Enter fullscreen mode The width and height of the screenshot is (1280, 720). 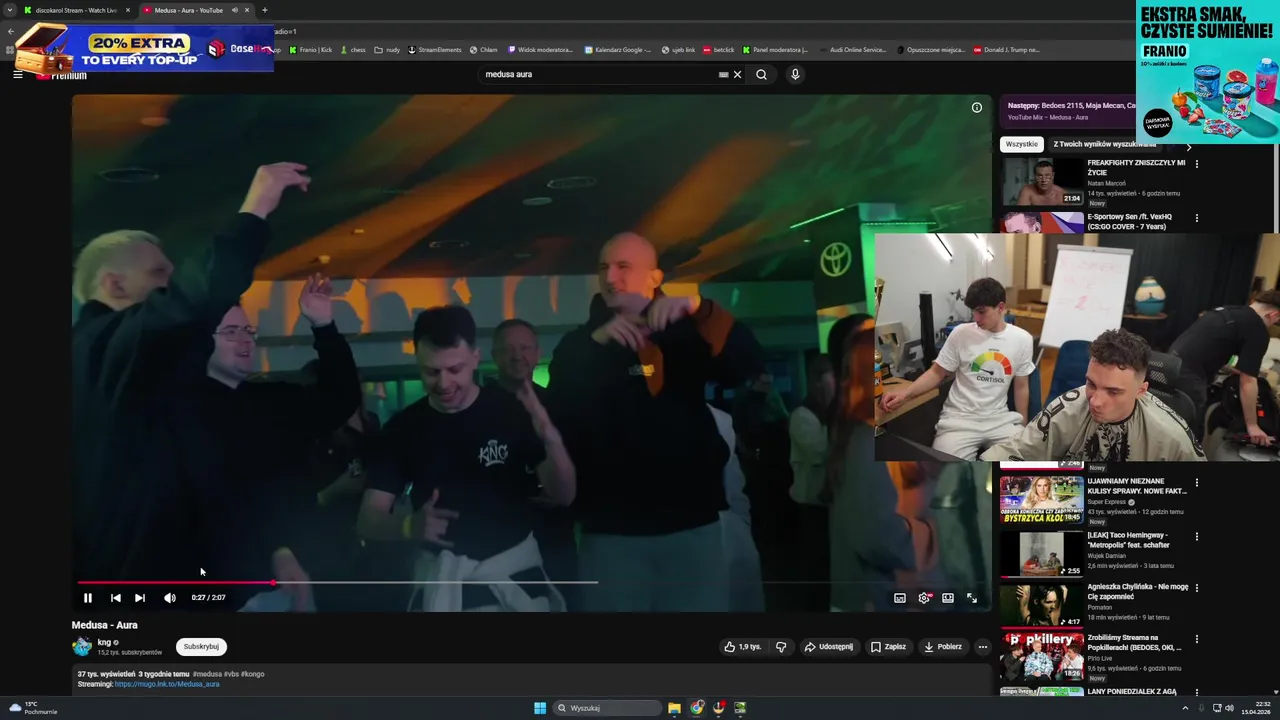tap(972, 598)
